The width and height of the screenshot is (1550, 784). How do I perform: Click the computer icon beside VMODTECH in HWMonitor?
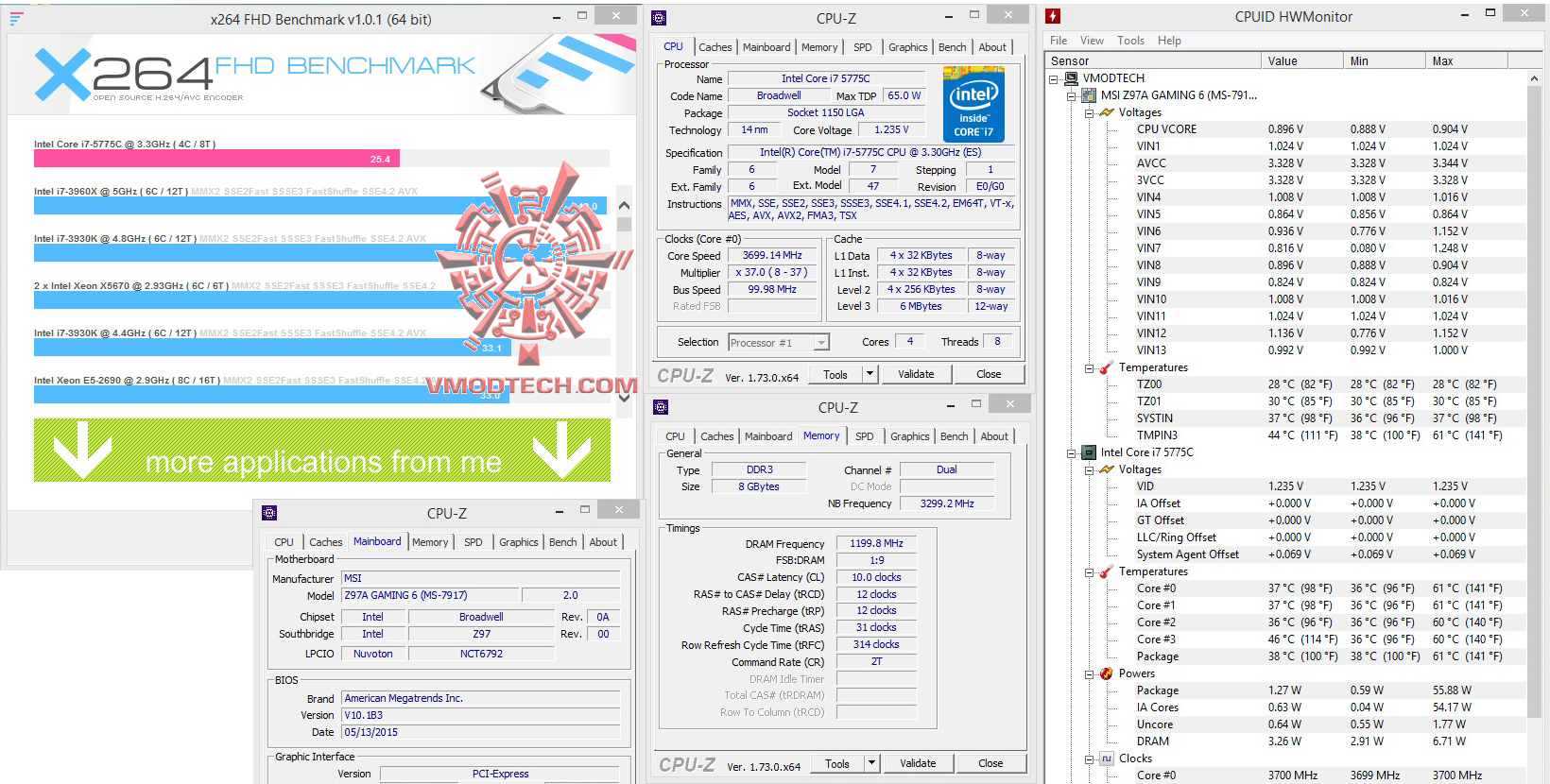pos(1071,78)
